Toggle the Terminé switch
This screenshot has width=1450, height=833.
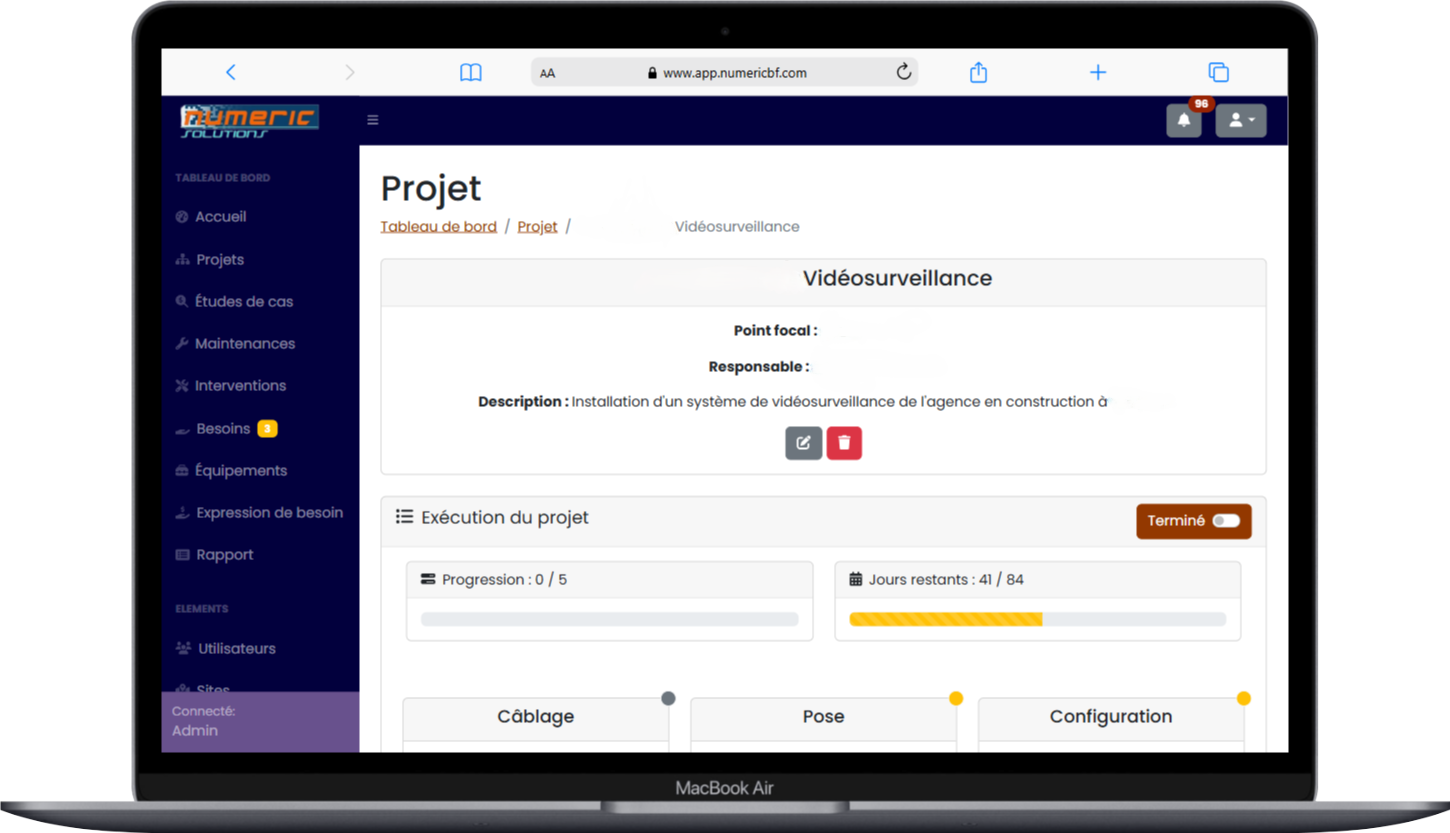(1225, 521)
